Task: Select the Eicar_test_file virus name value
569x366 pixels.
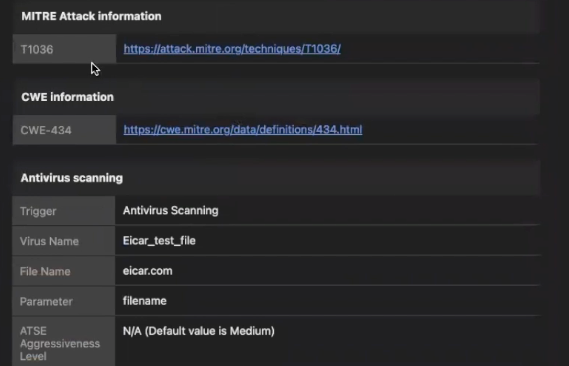Action: click(159, 240)
